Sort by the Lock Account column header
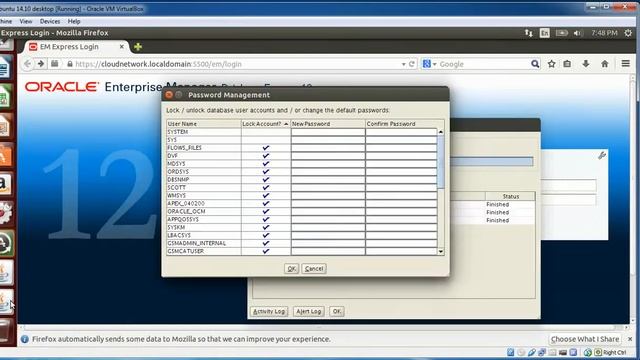The height and width of the screenshot is (360, 640). 266,124
